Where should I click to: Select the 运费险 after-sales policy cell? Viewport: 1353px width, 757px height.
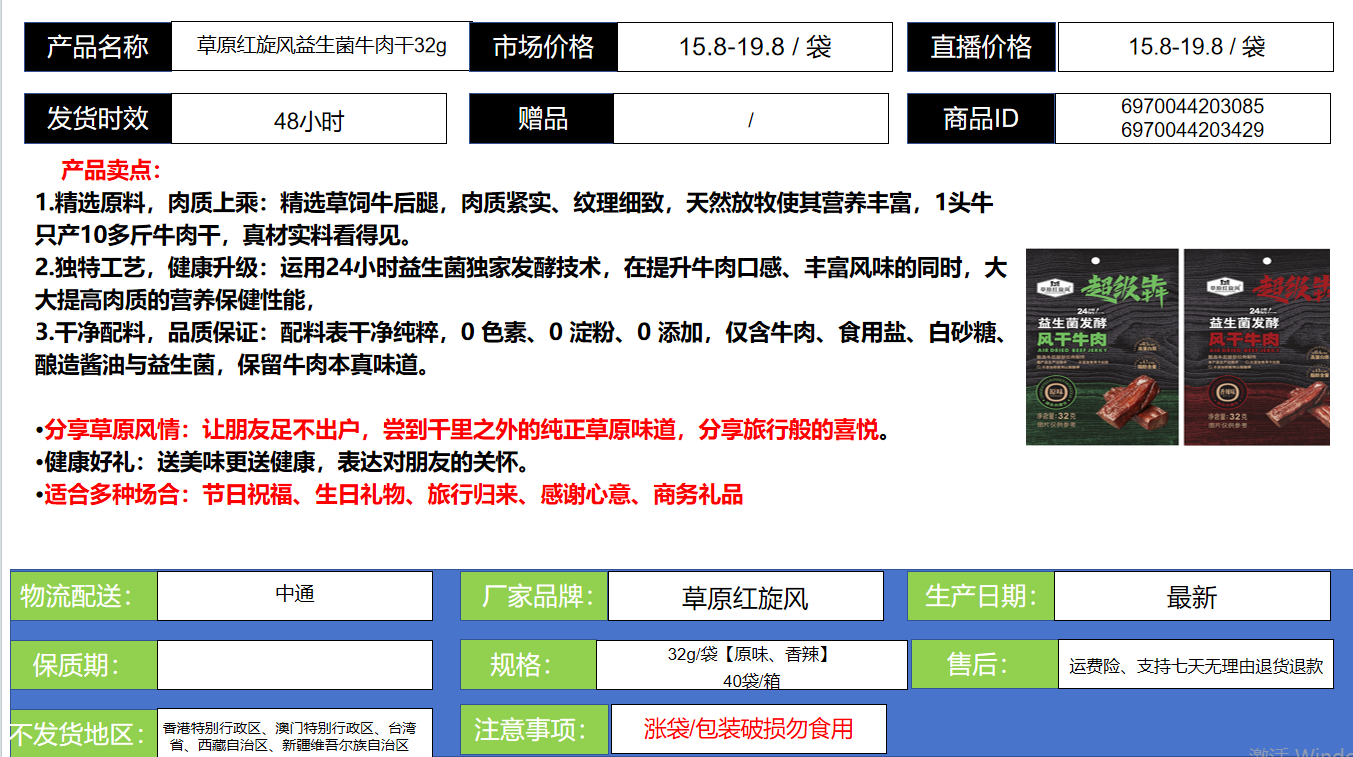(1195, 665)
